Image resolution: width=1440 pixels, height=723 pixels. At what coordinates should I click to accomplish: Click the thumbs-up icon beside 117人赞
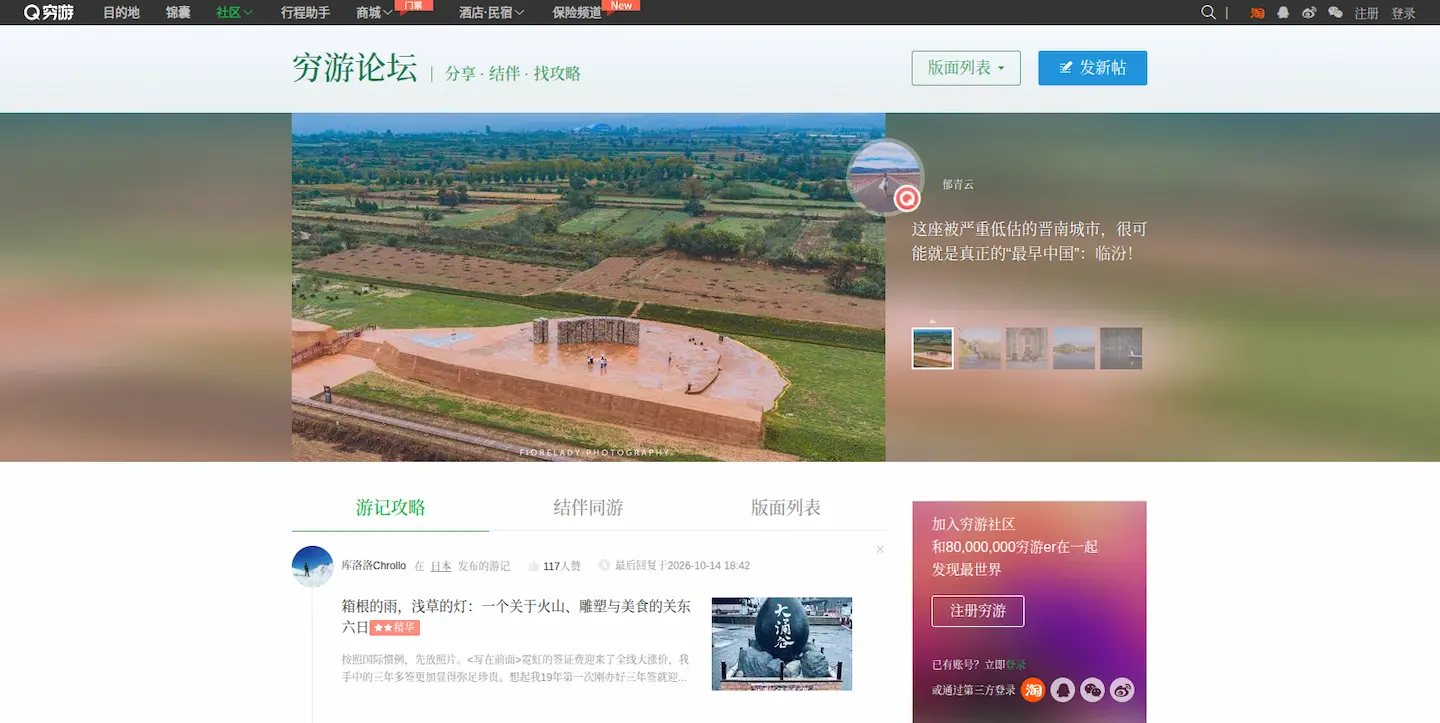pyautogui.click(x=533, y=566)
